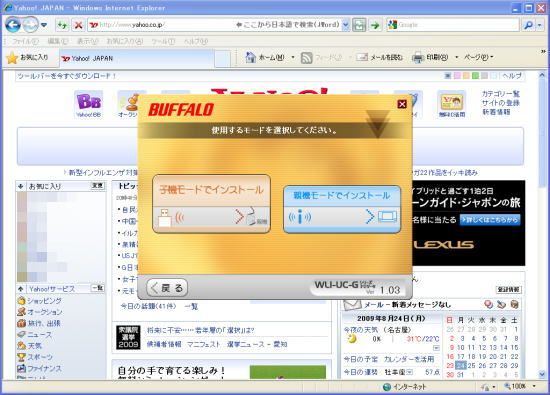Choose 親機モードでインストール option
The image size is (550, 395).
pyautogui.click(x=342, y=209)
